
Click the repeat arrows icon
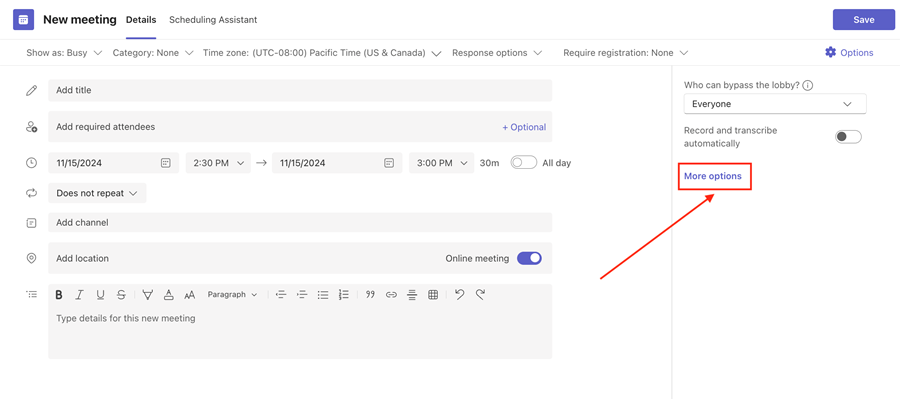[x=32, y=193]
